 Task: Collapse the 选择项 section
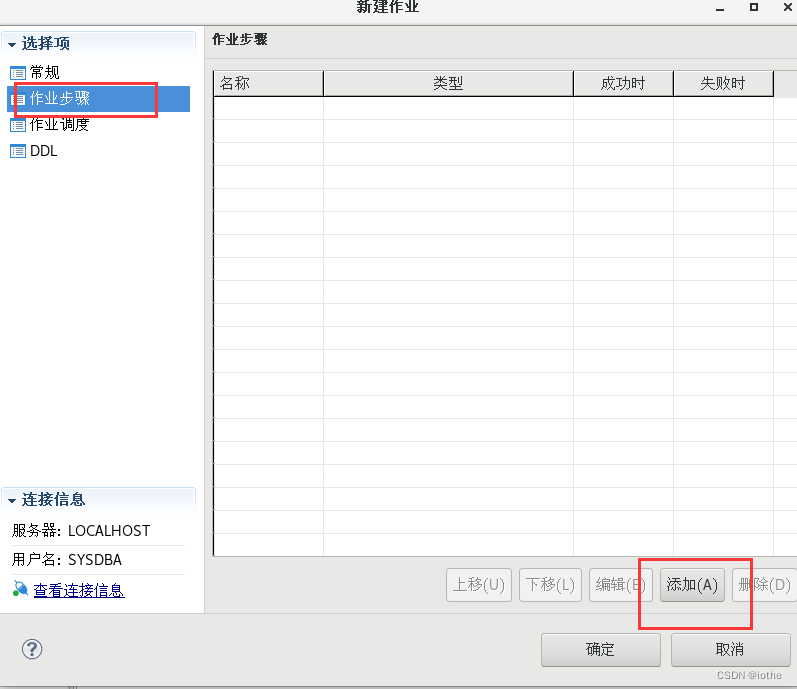(x=12, y=44)
